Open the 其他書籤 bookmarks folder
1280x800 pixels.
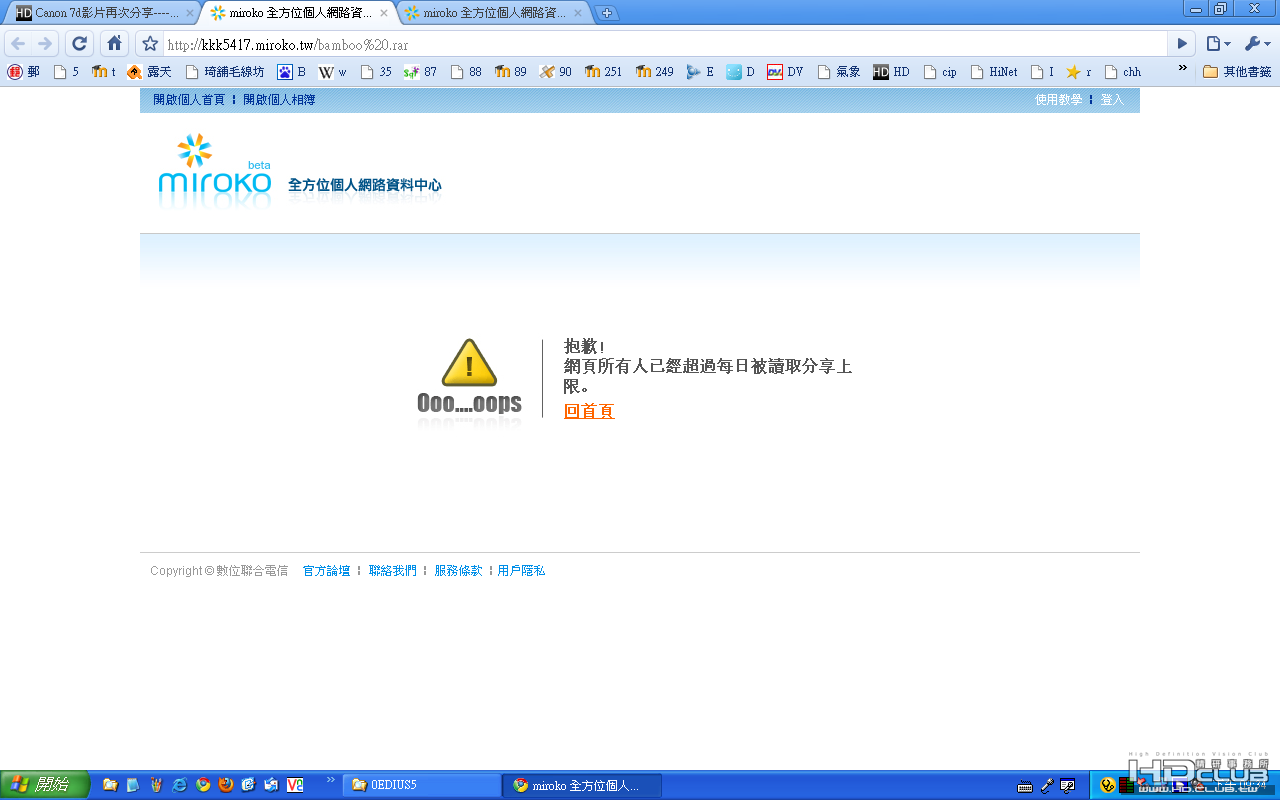click(1237, 72)
